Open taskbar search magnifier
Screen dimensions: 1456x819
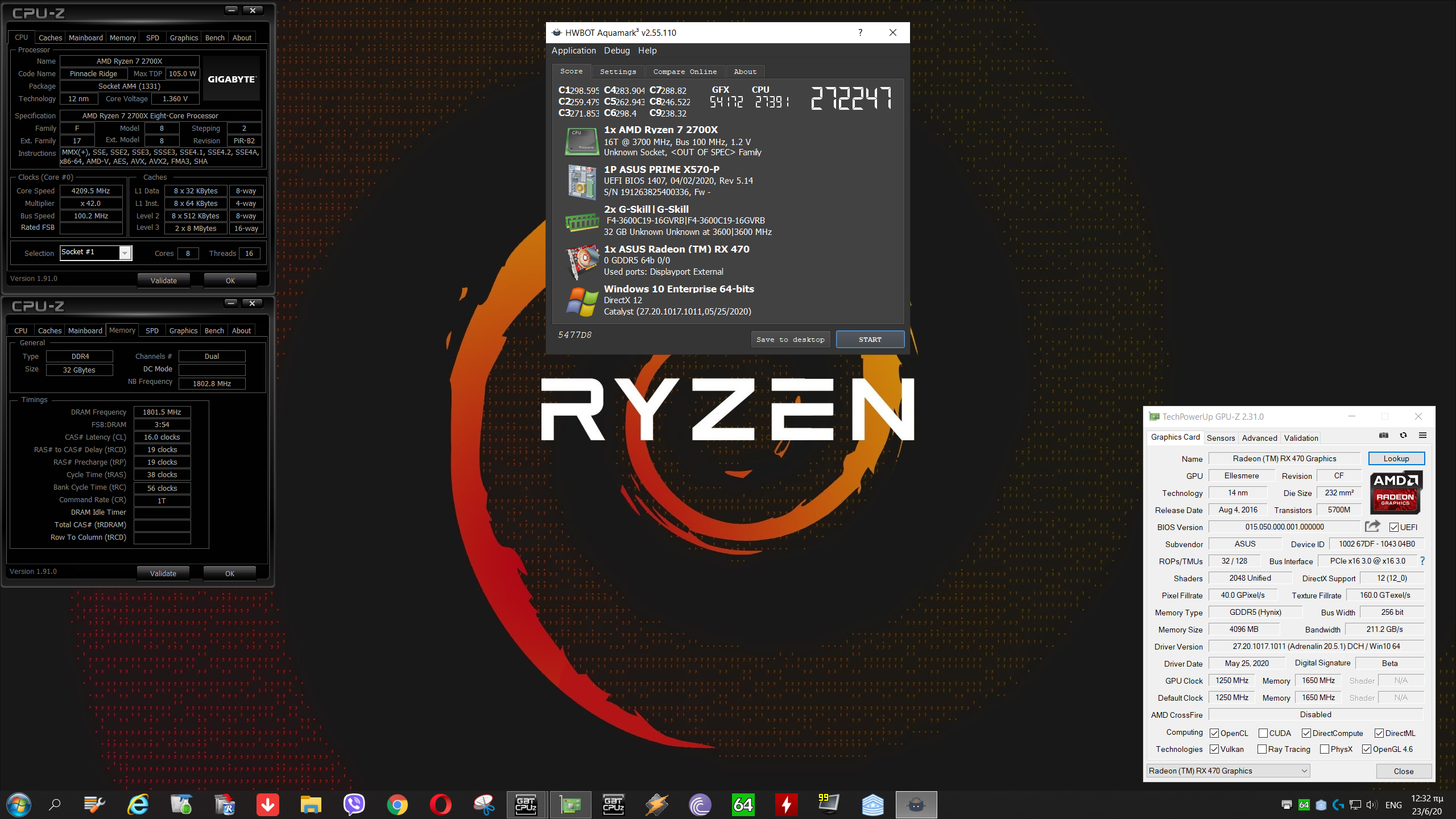point(55,804)
